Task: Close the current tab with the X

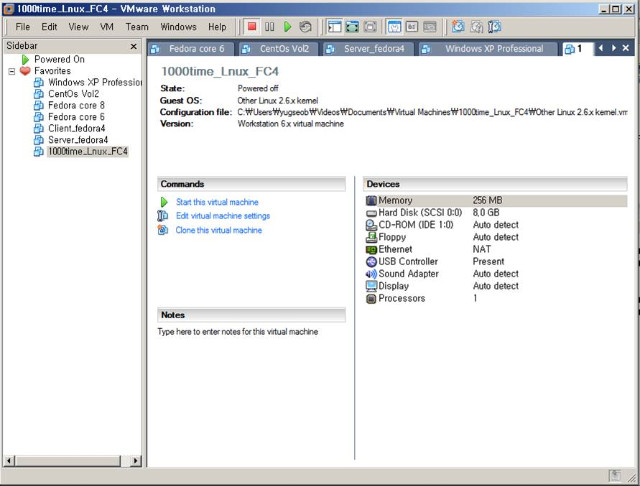Action: pos(626,48)
